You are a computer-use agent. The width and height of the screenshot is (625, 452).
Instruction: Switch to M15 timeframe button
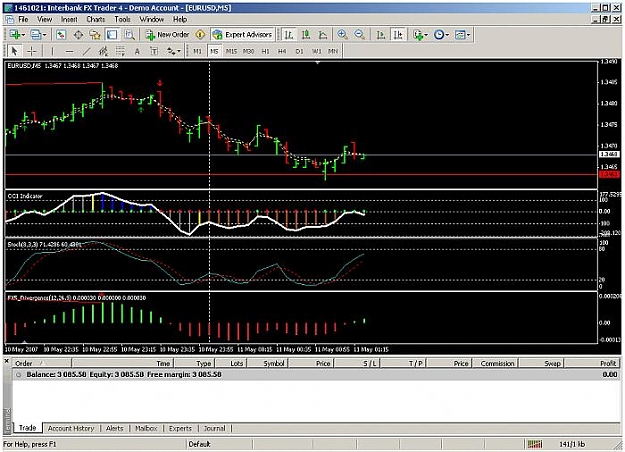[231, 51]
